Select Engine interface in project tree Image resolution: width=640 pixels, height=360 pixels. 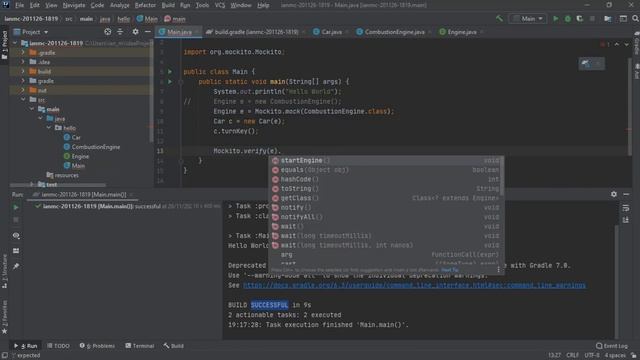pyautogui.click(x=76, y=156)
